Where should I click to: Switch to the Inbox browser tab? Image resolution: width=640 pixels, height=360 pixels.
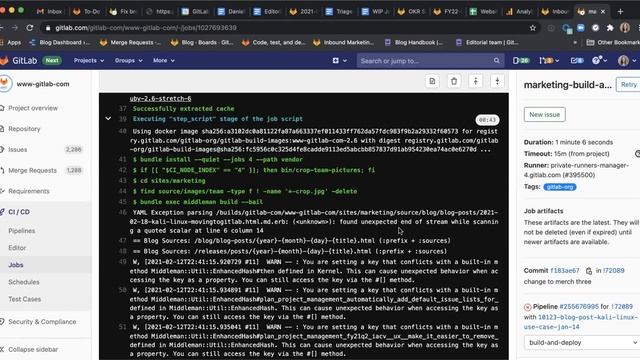tap(49, 11)
